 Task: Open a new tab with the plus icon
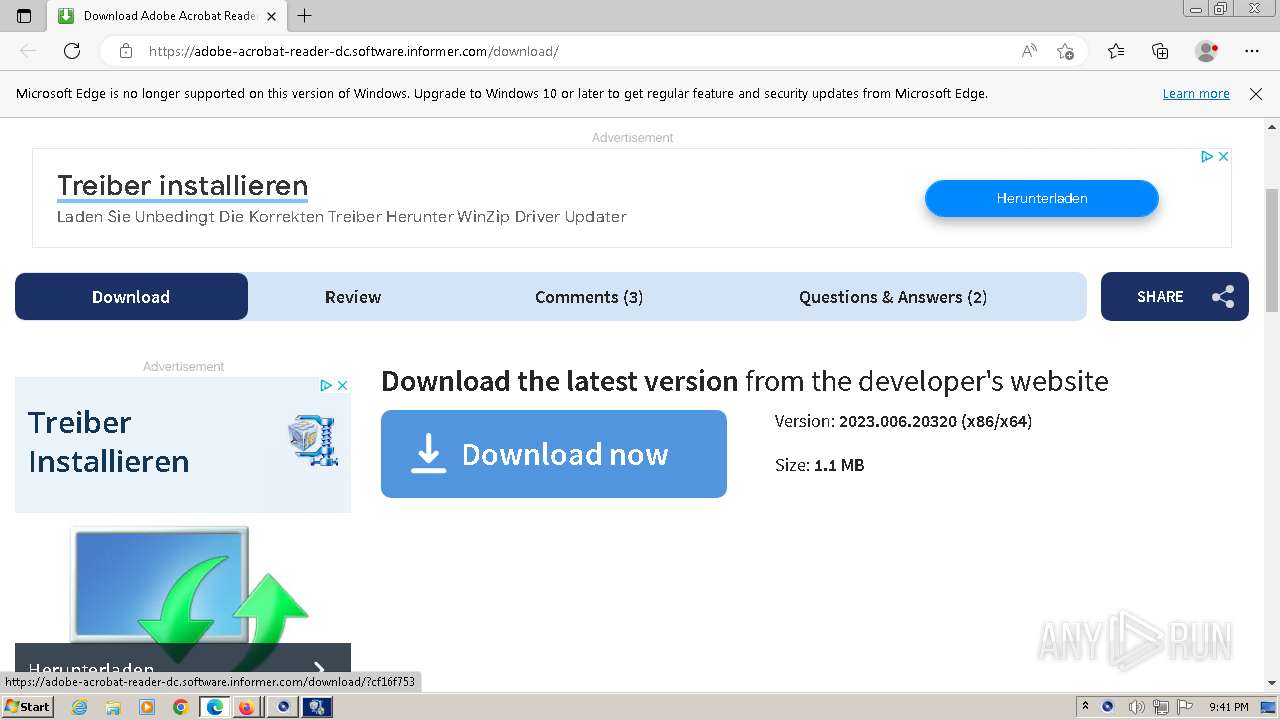click(x=305, y=16)
